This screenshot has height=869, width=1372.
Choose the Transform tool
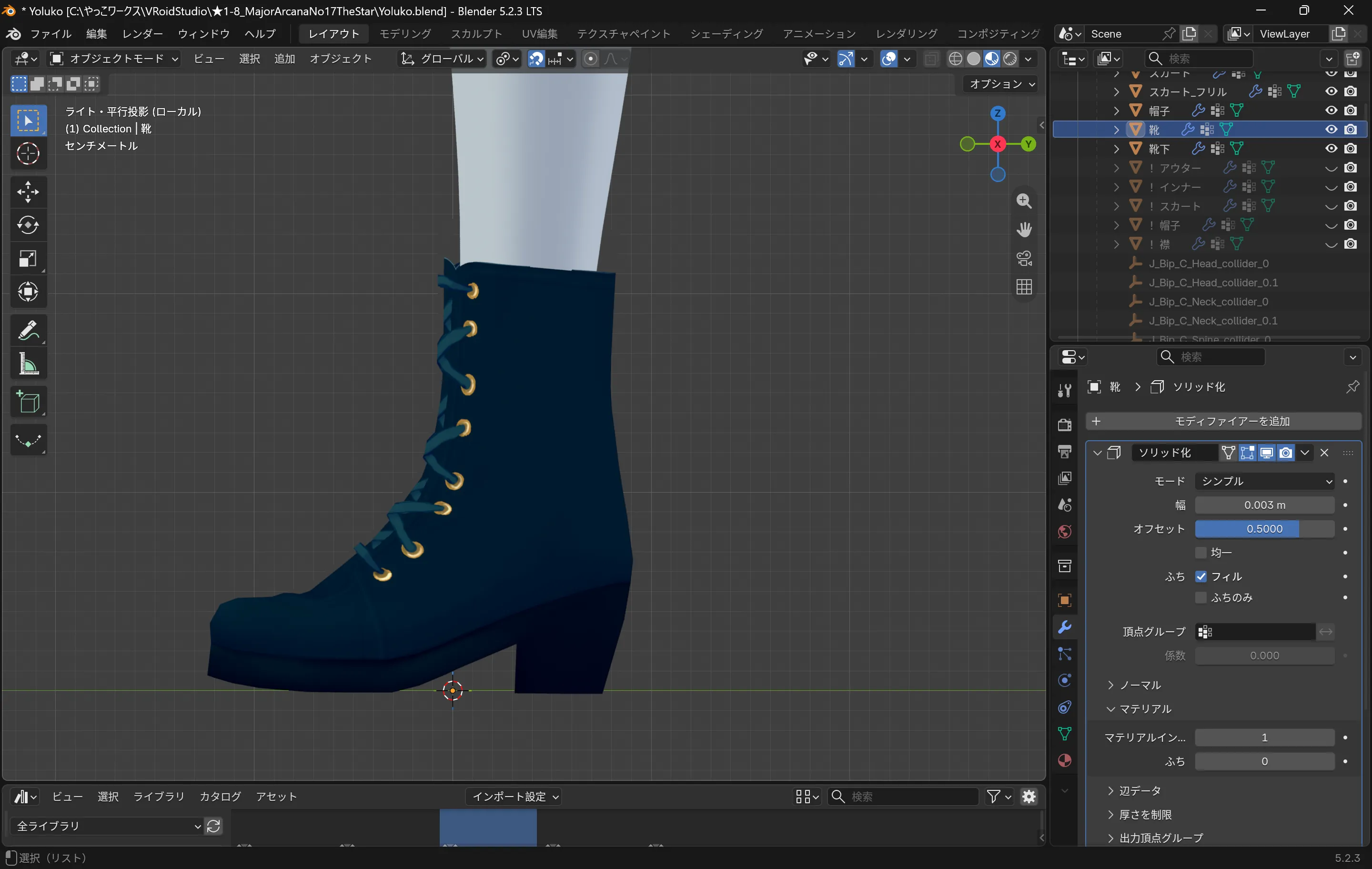(28, 292)
